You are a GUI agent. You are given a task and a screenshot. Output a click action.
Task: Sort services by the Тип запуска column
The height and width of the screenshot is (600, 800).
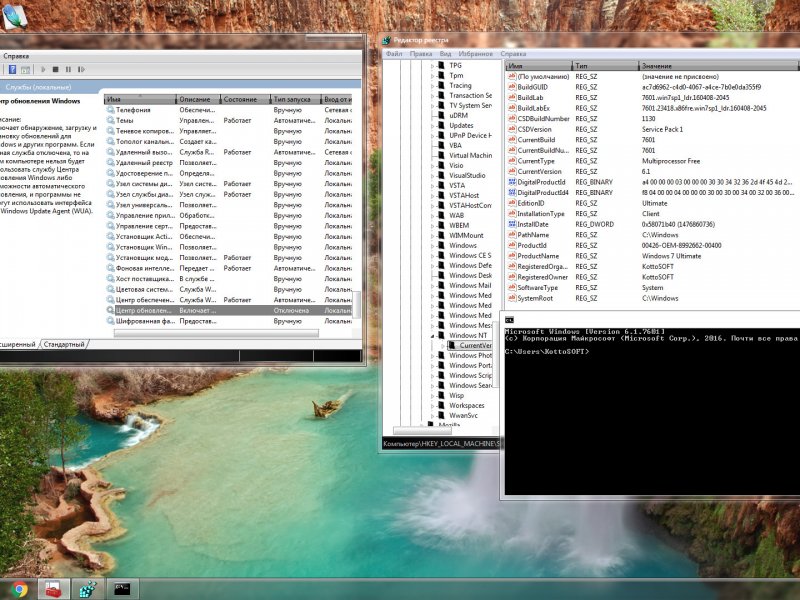[295, 99]
